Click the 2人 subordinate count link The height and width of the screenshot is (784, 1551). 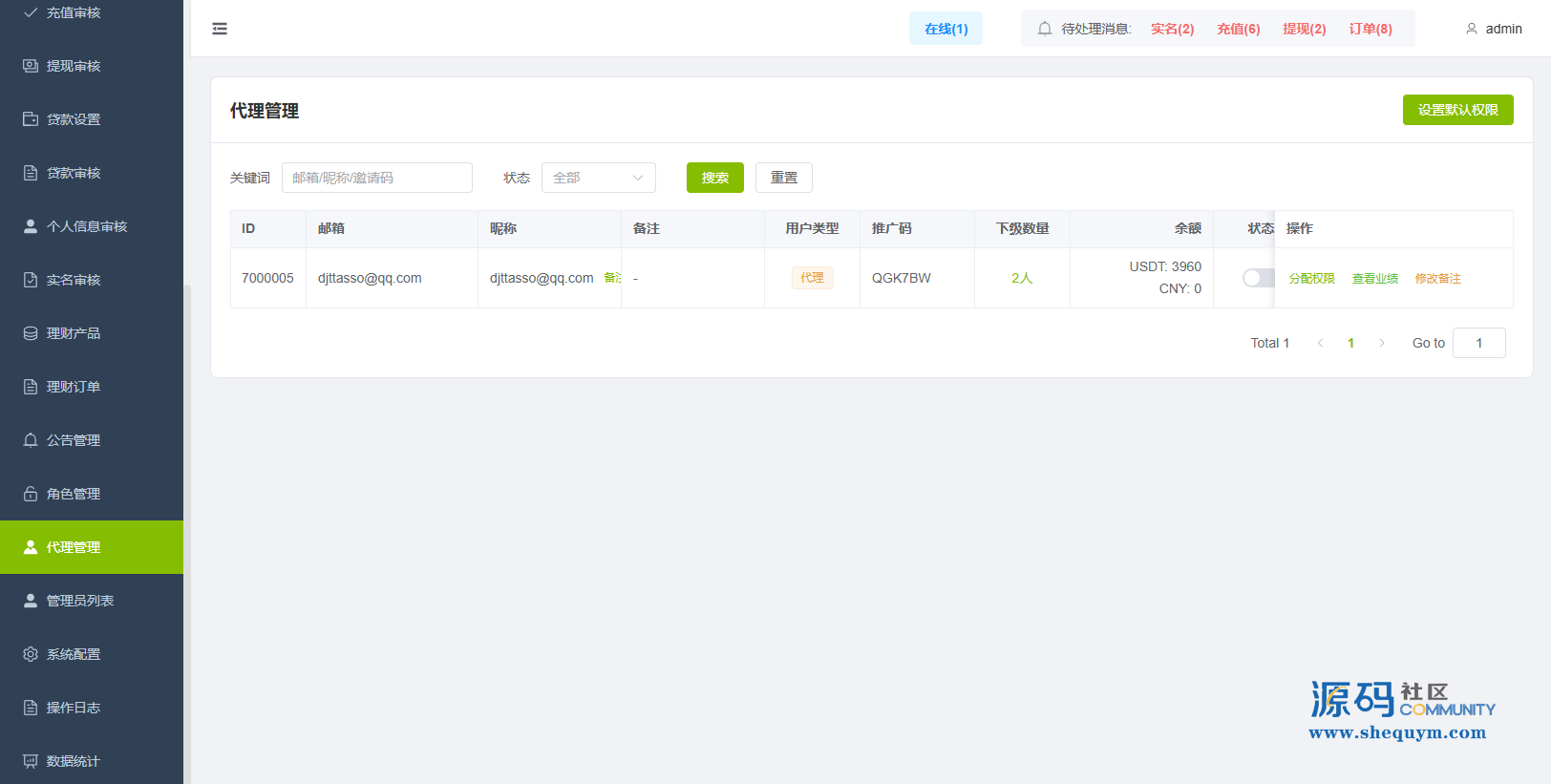tap(1022, 278)
